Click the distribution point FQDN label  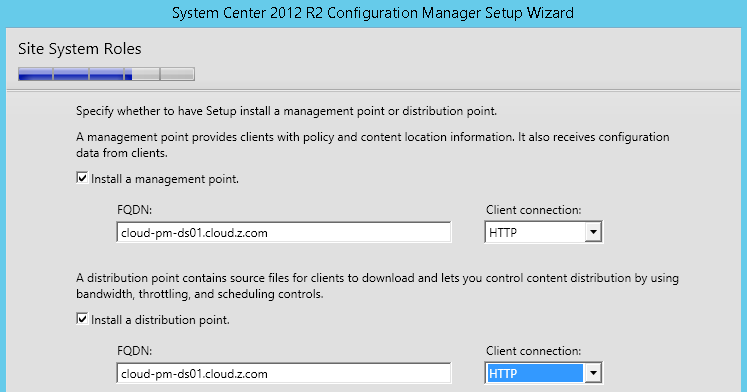pos(134,351)
